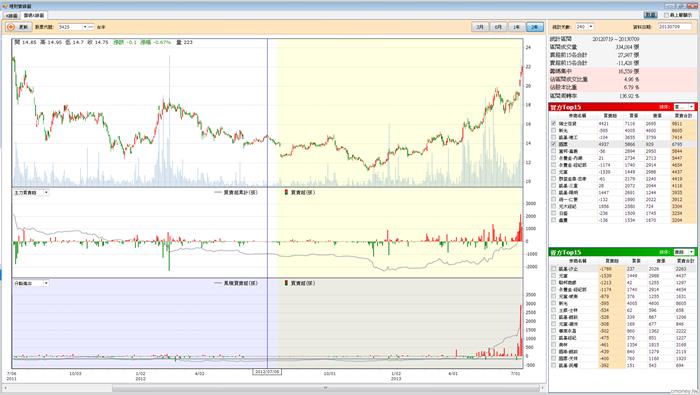Select the highlighted 2-year range button
This screenshot has width=700, height=395.
(x=535, y=27)
